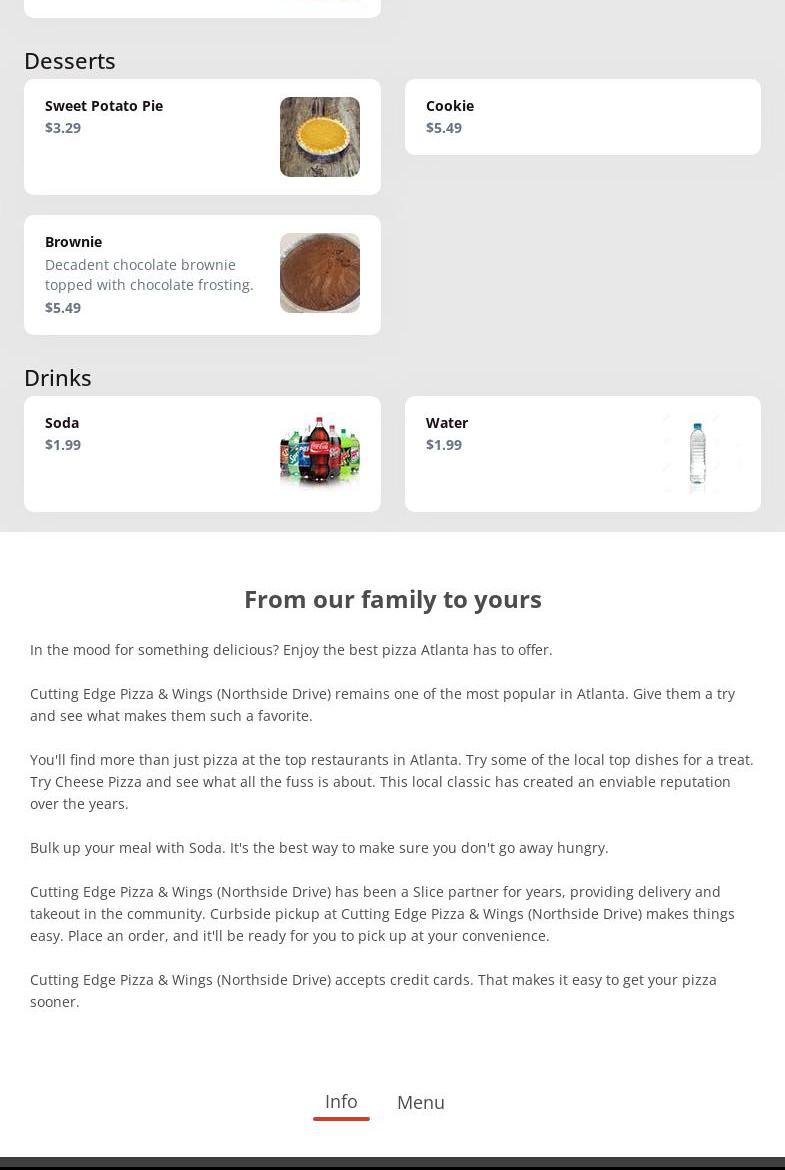Select the Brownie item title

click(x=73, y=242)
